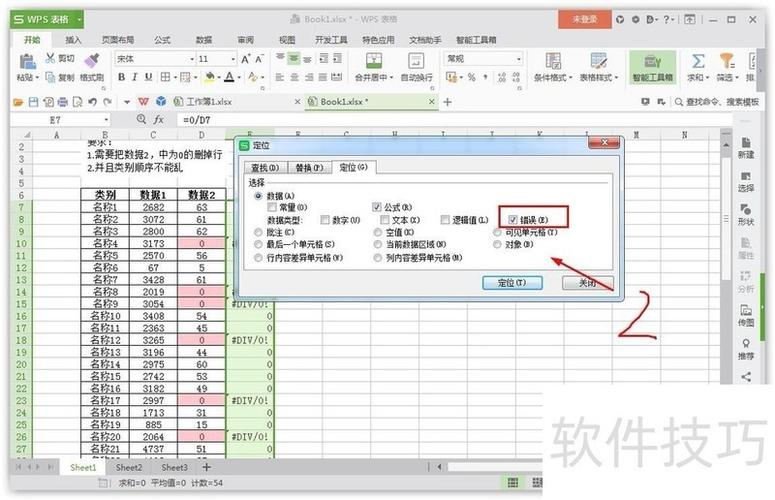The width and height of the screenshot is (775, 500).
Task: Switch to the Sheet2 worksheet tab
Action: [129, 467]
